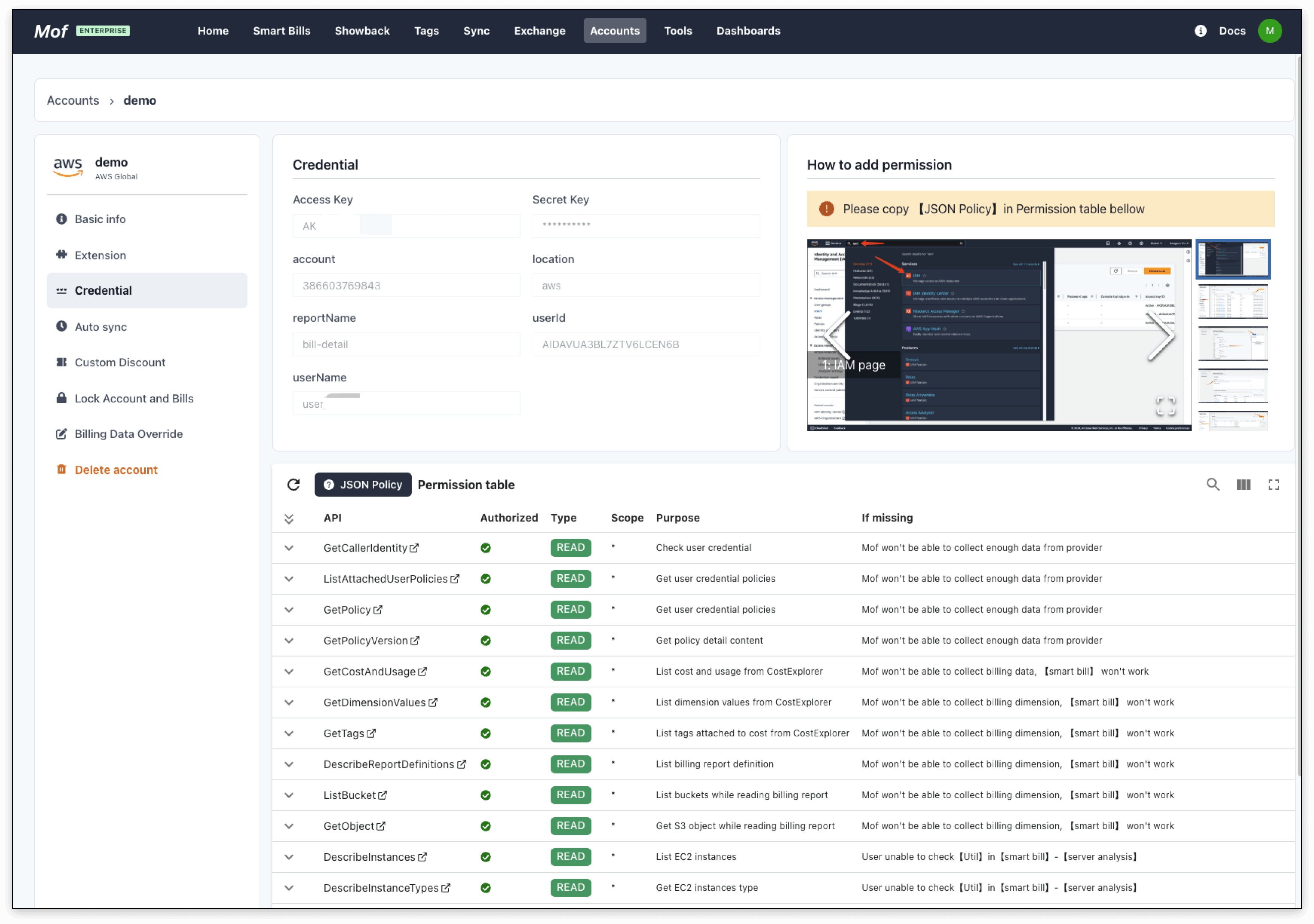Click the authorized checkmark for GetDimensionValues
The image size is (1314, 924).
tap(486, 703)
